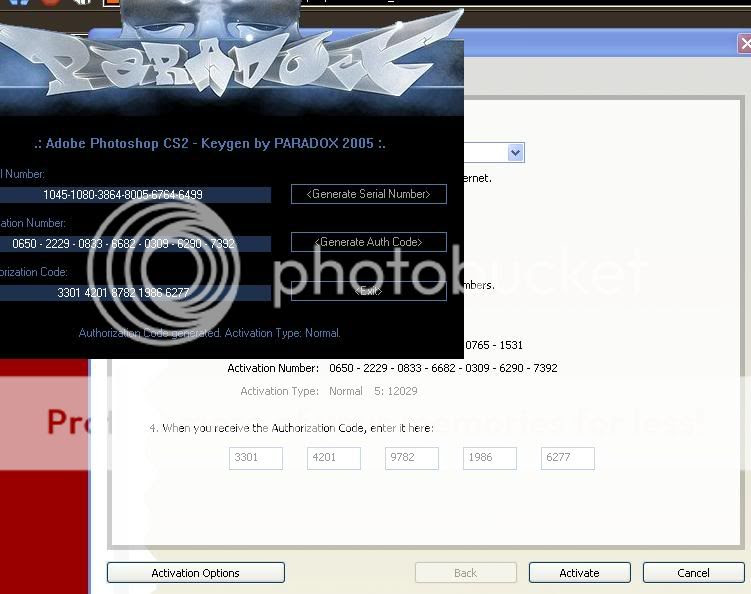The height and width of the screenshot is (594, 751).
Task: Select the Activation Number value text
Action: click(x=443, y=368)
